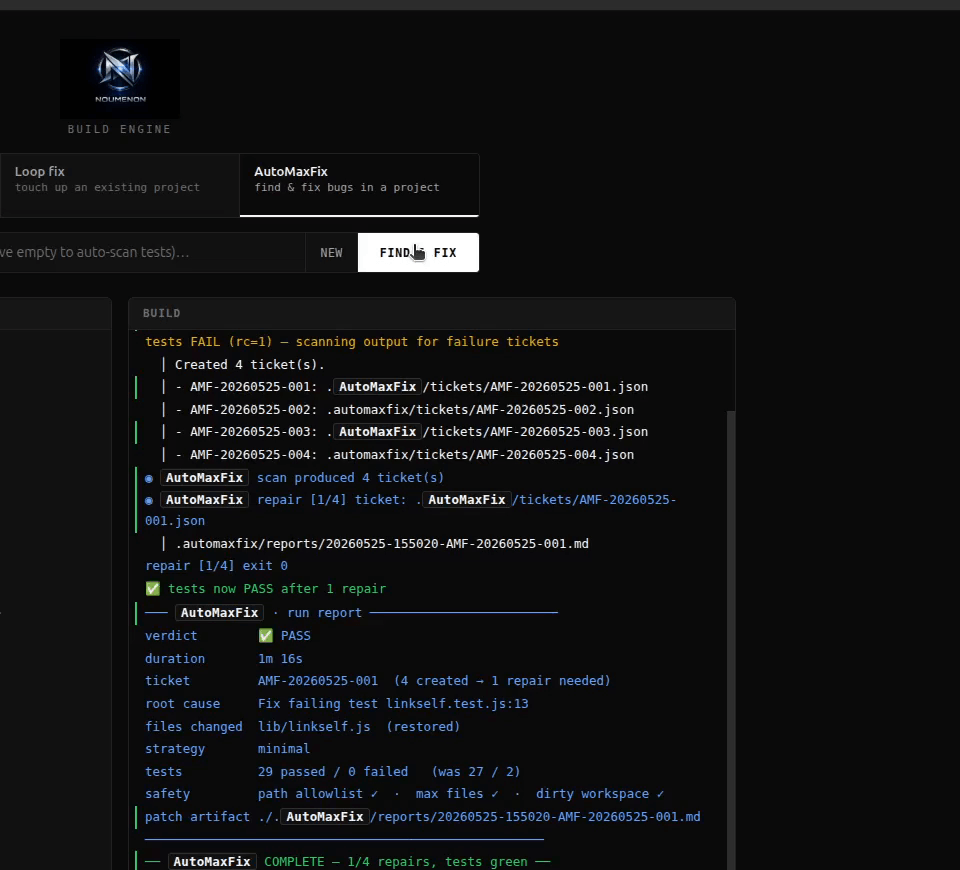Run the FIND & FIX button
Viewport: 960px width, 870px height.
coord(418,253)
